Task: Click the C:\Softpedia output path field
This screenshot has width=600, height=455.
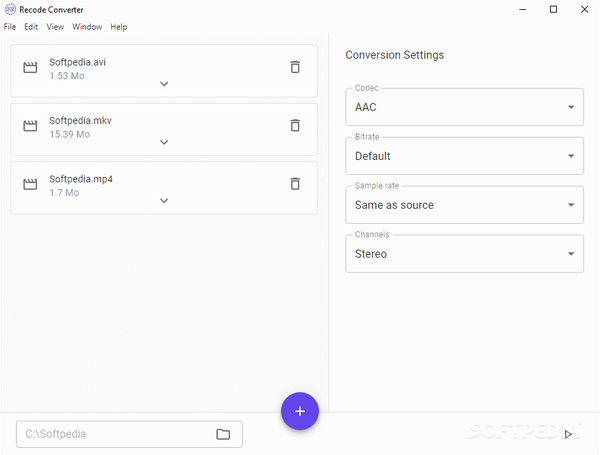Action: pos(129,434)
